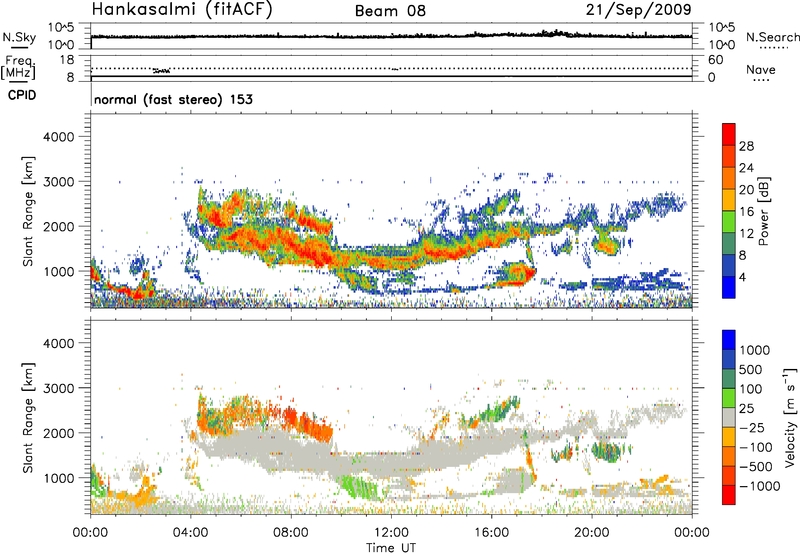Screen dimensions: 800x554
Task: Click the 4000 tick of power panel
Action: (58, 137)
